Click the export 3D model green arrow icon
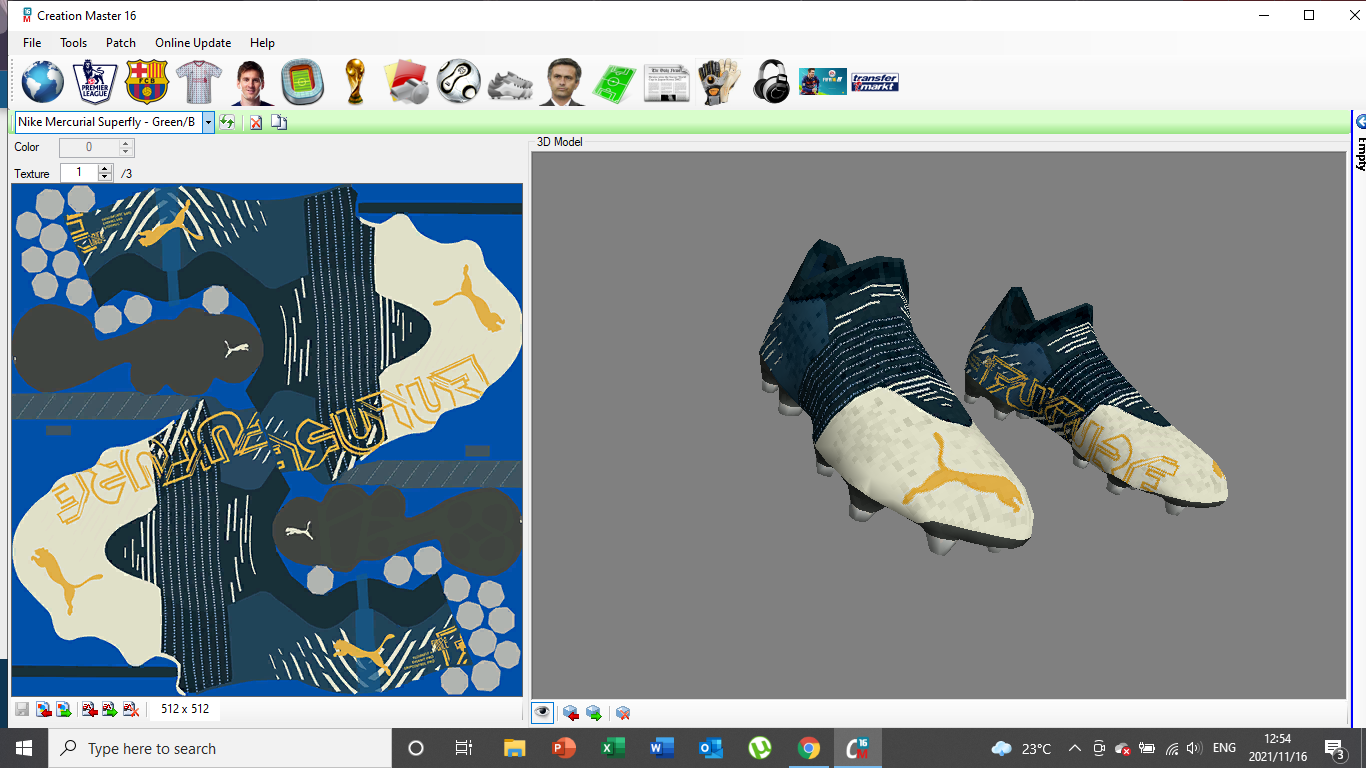The image size is (1366, 768). (593, 713)
